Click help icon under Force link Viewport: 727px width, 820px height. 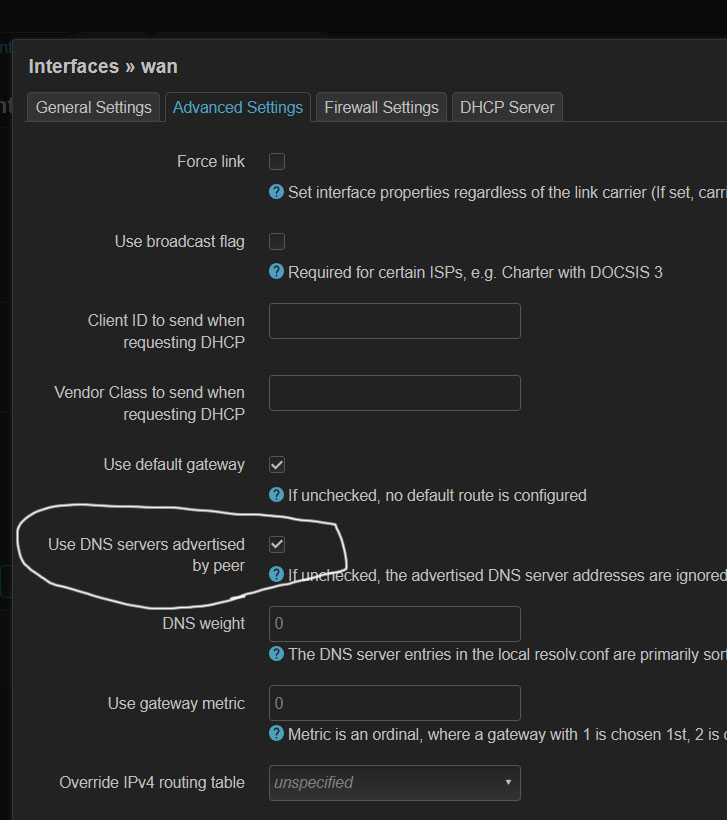[277, 192]
